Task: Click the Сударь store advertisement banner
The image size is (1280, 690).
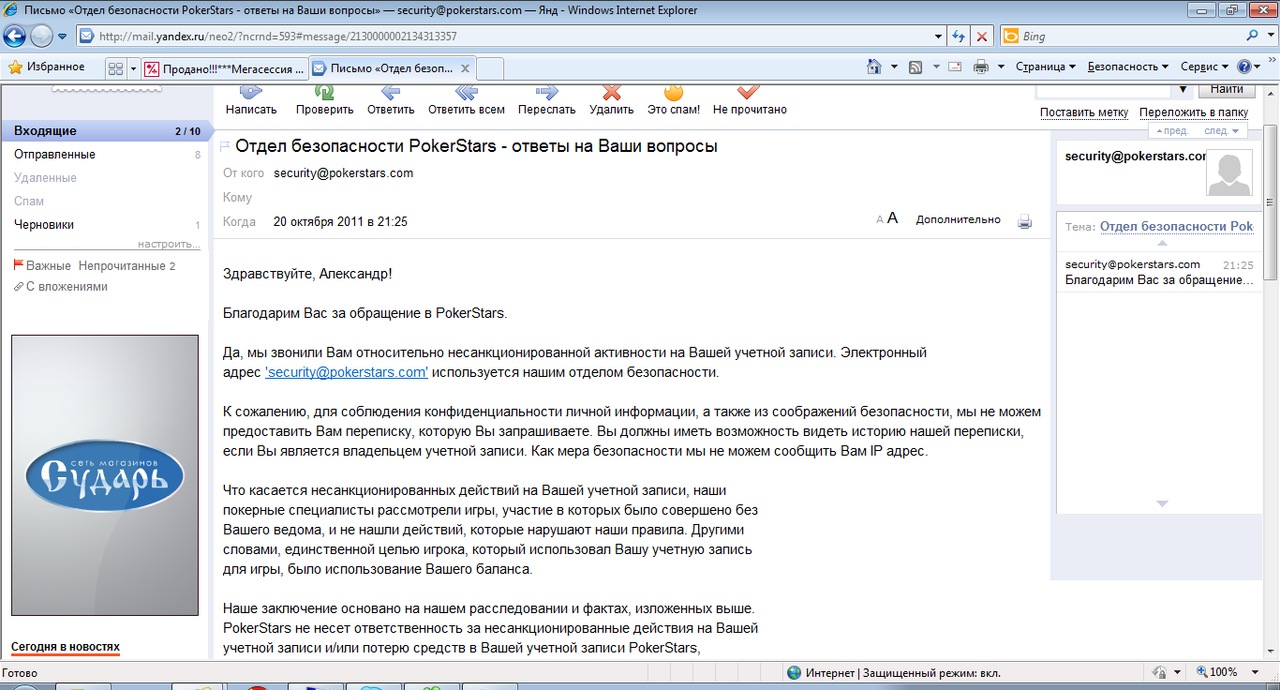Action: click(x=105, y=475)
